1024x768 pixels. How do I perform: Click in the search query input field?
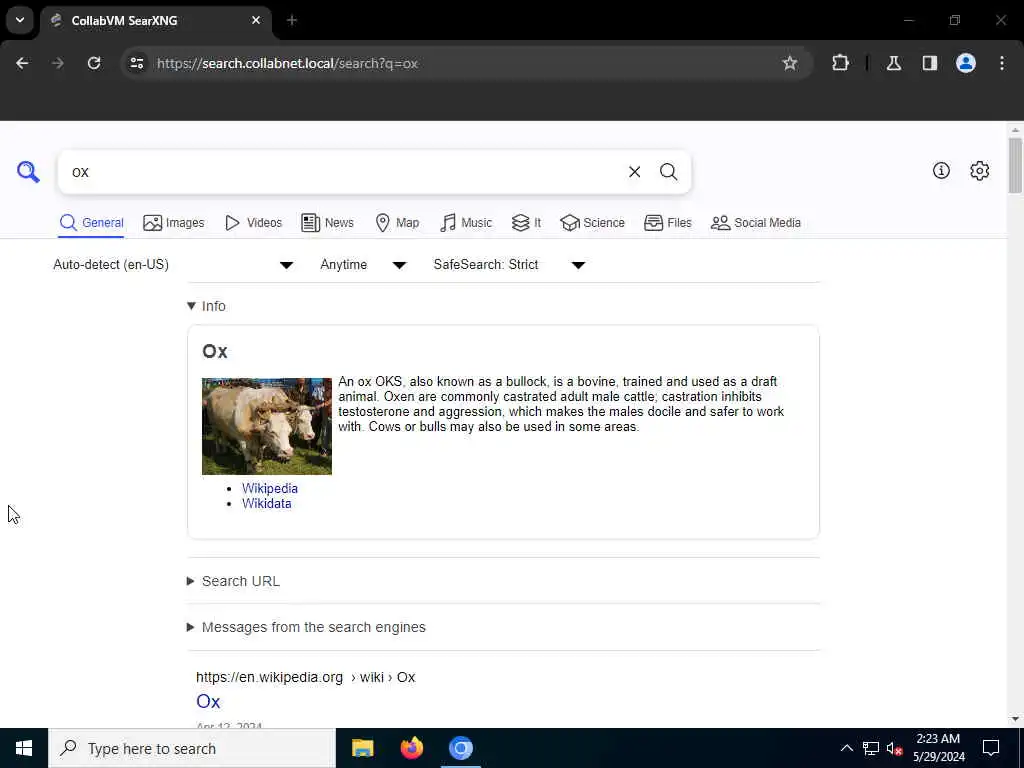[343, 172]
